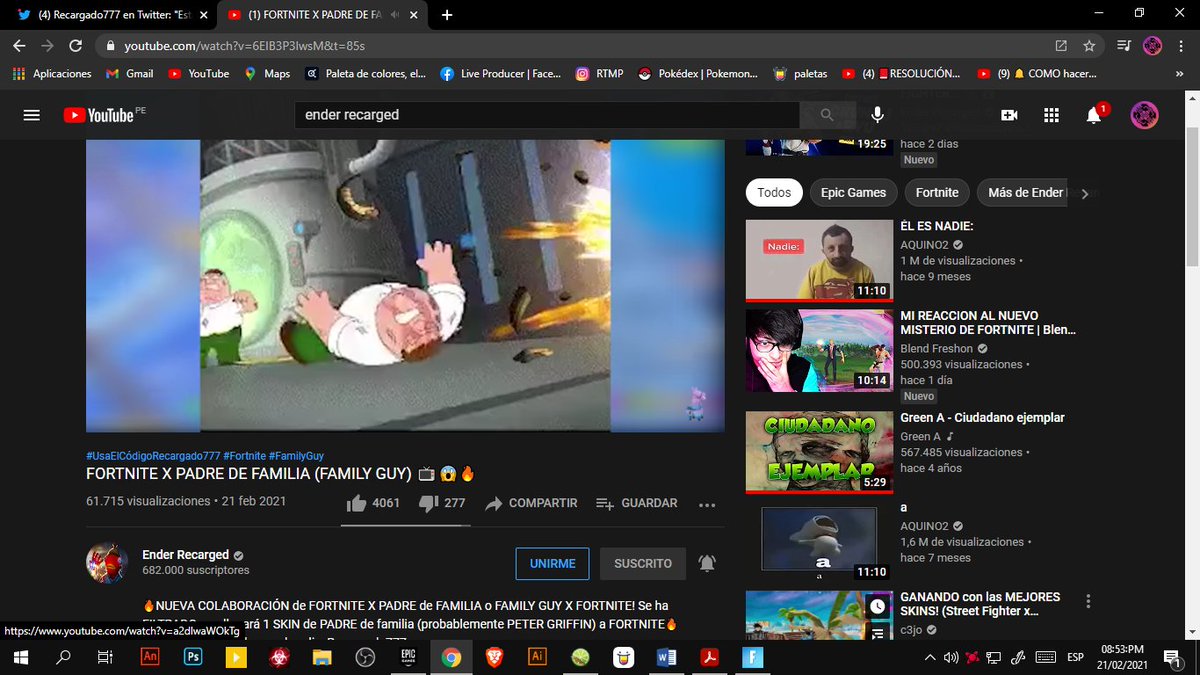Open the Ender Recarged channel avatar

(107, 564)
